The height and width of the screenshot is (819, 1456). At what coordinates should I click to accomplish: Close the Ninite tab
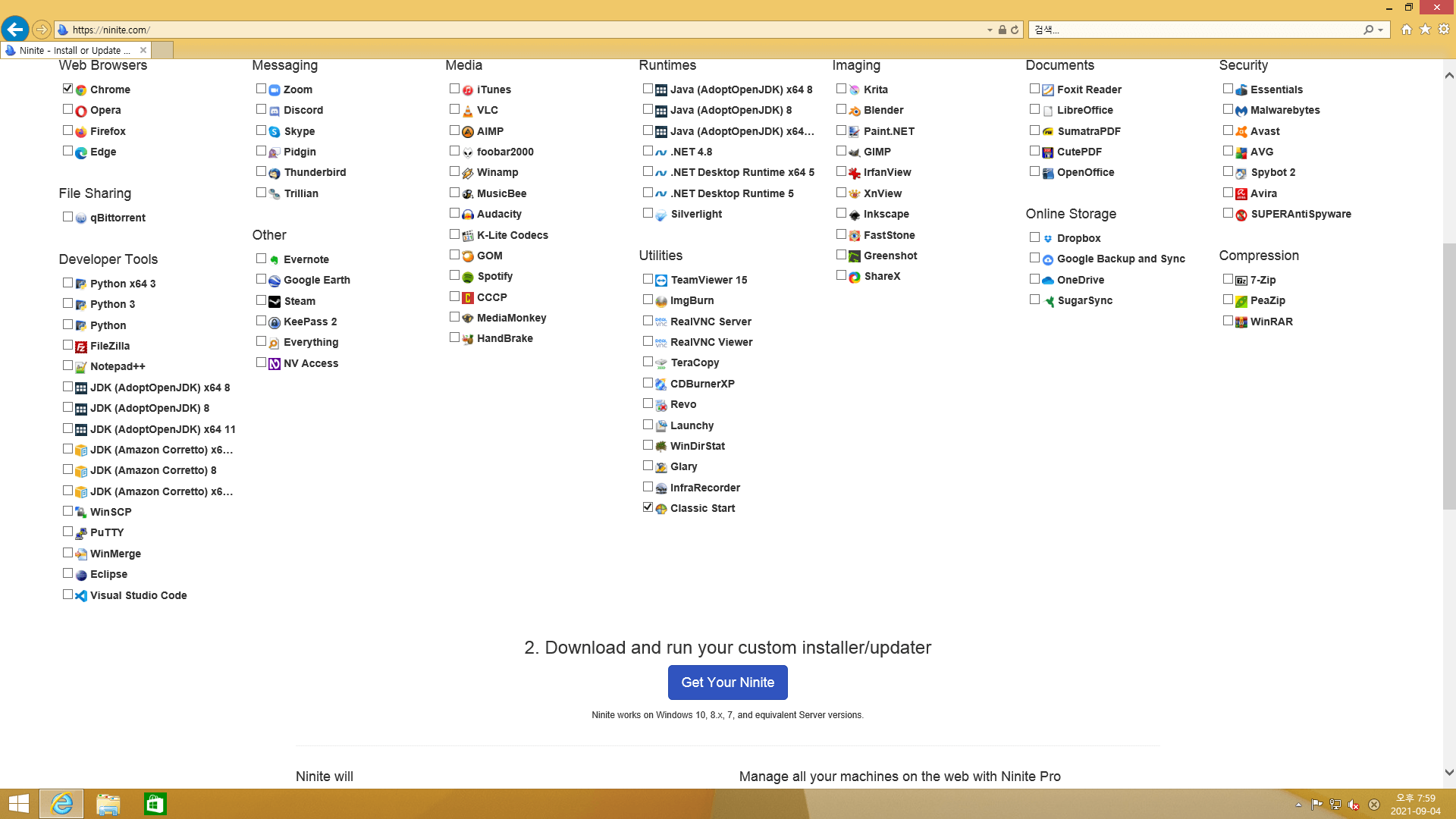(x=143, y=50)
